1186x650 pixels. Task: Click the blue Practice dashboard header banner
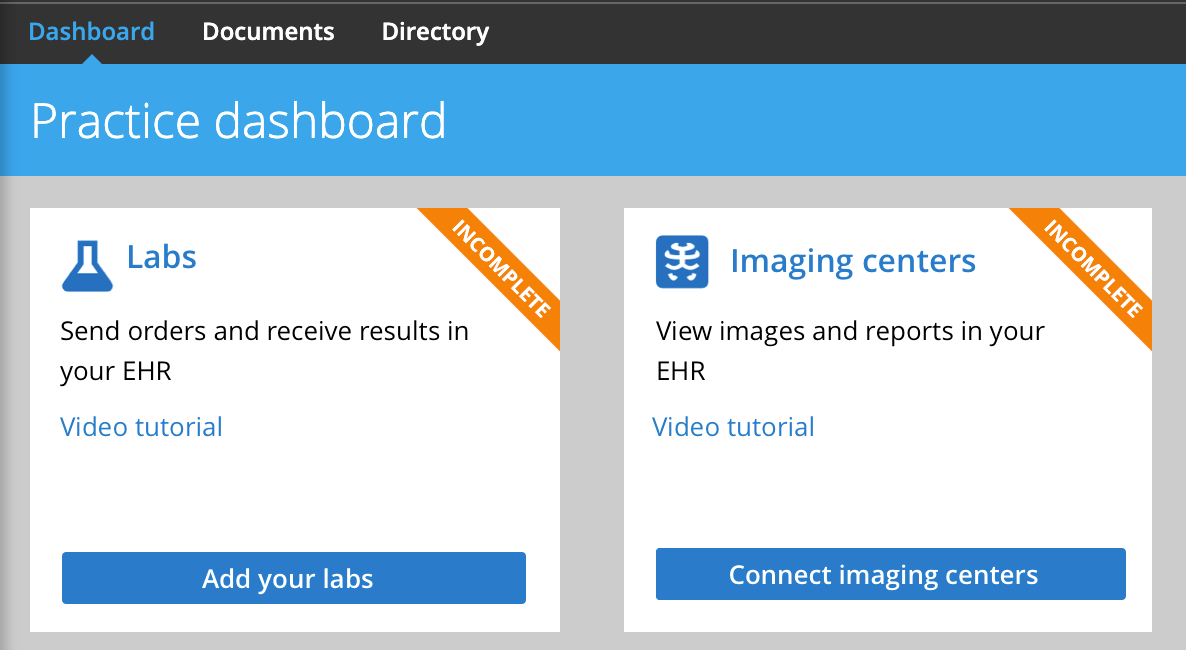point(800,121)
